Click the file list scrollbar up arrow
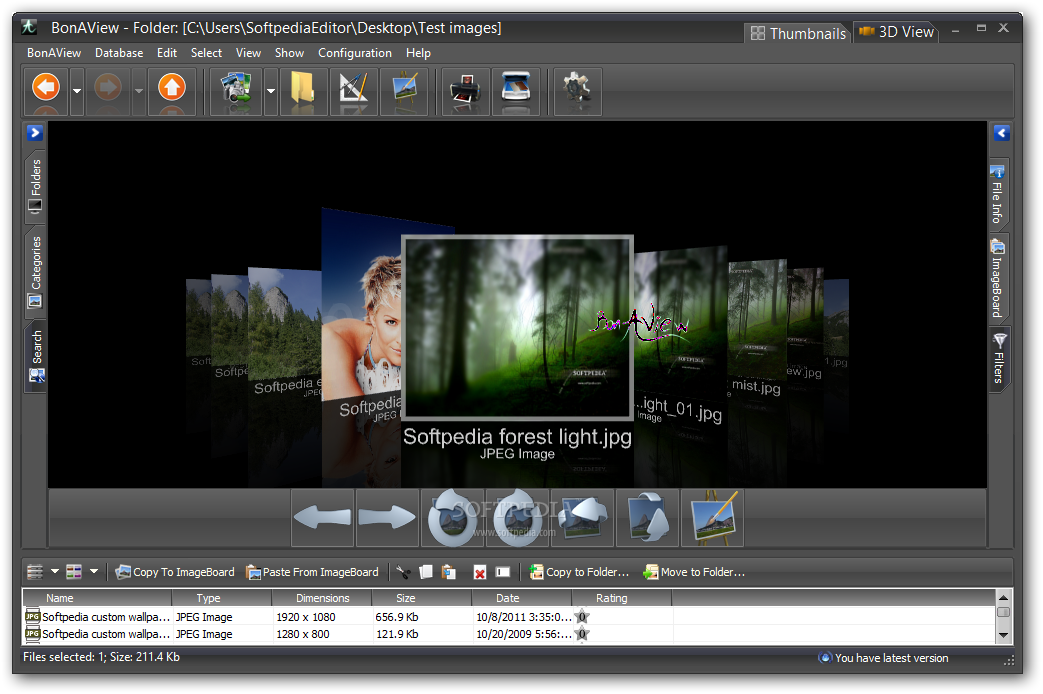Image resolution: width=1043 pixels, height=694 pixels. [1004, 597]
